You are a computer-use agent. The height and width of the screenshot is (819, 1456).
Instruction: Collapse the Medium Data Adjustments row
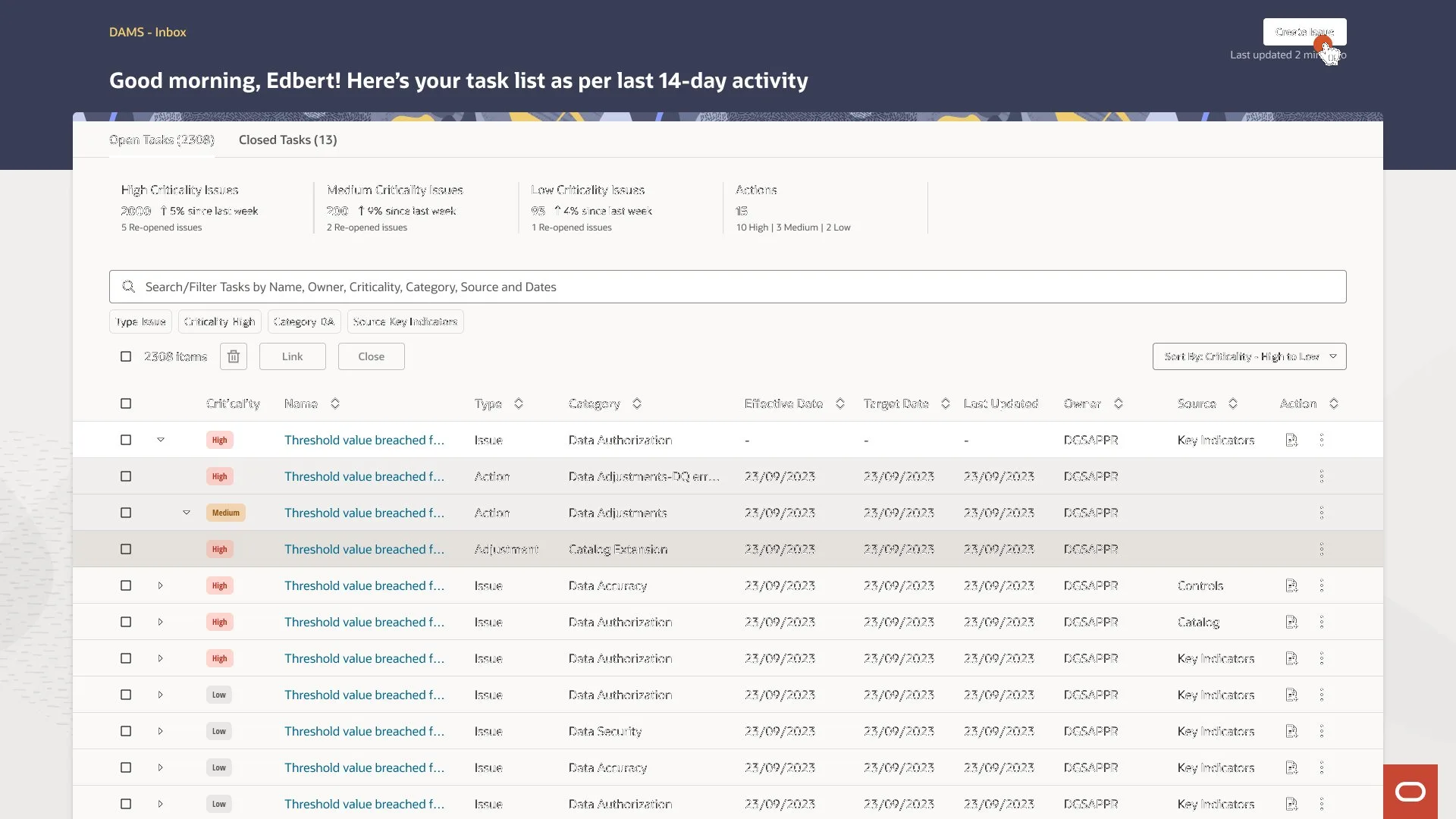pos(187,513)
